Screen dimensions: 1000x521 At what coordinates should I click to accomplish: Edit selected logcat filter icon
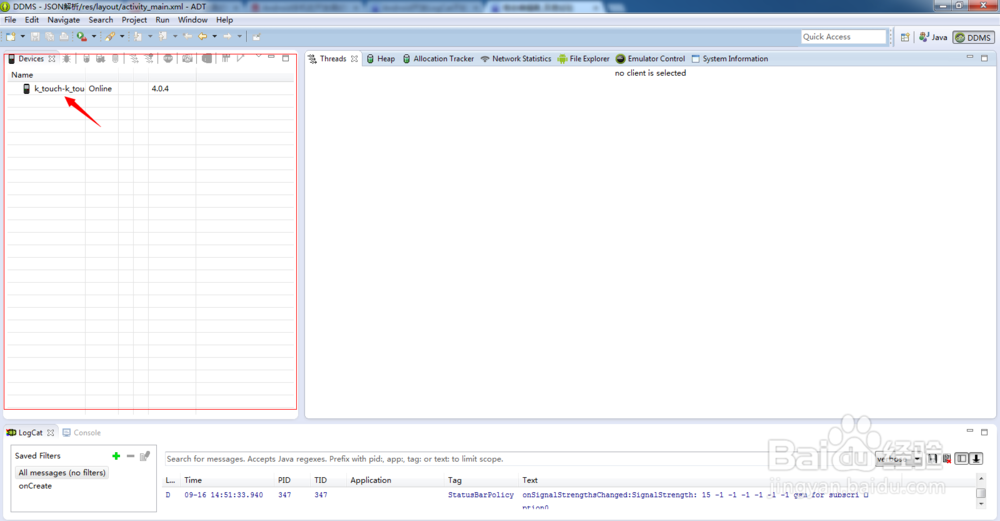(145, 456)
